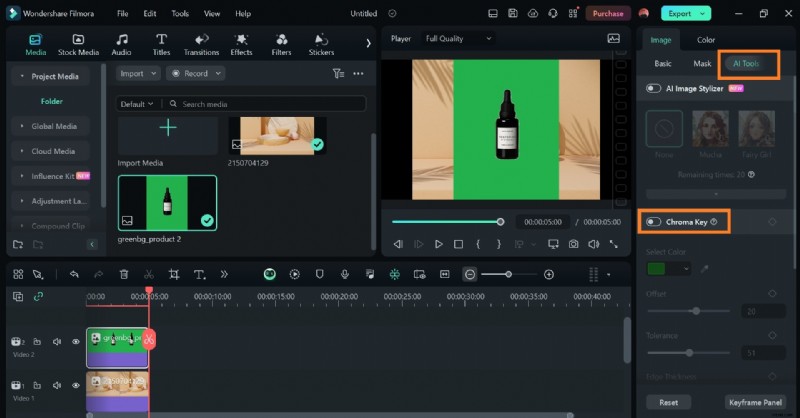Open the Keyframe Panel button
This screenshot has width=800, height=418.
point(755,402)
